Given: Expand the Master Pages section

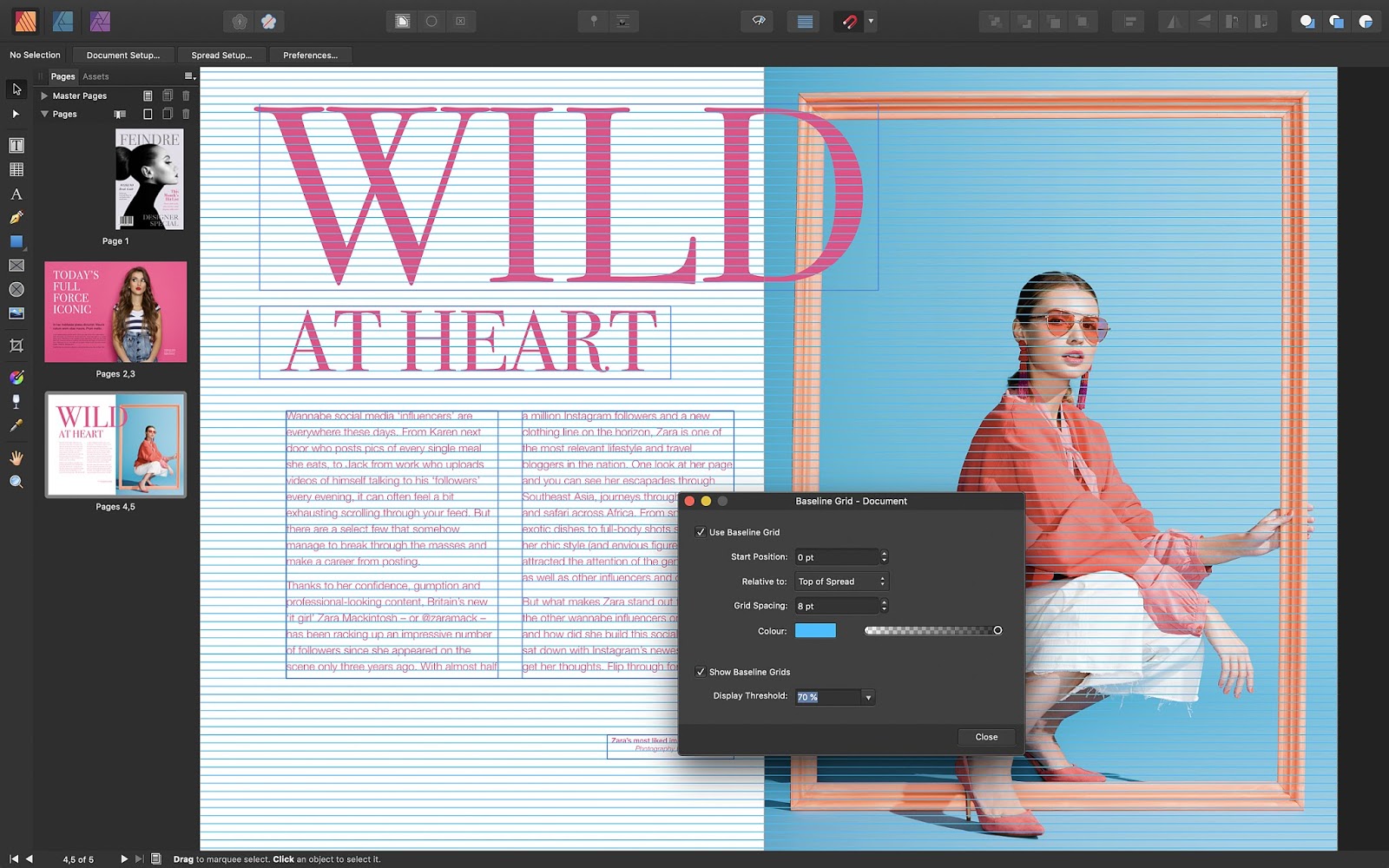Looking at the screenshot, I should (x=44, y=95).
